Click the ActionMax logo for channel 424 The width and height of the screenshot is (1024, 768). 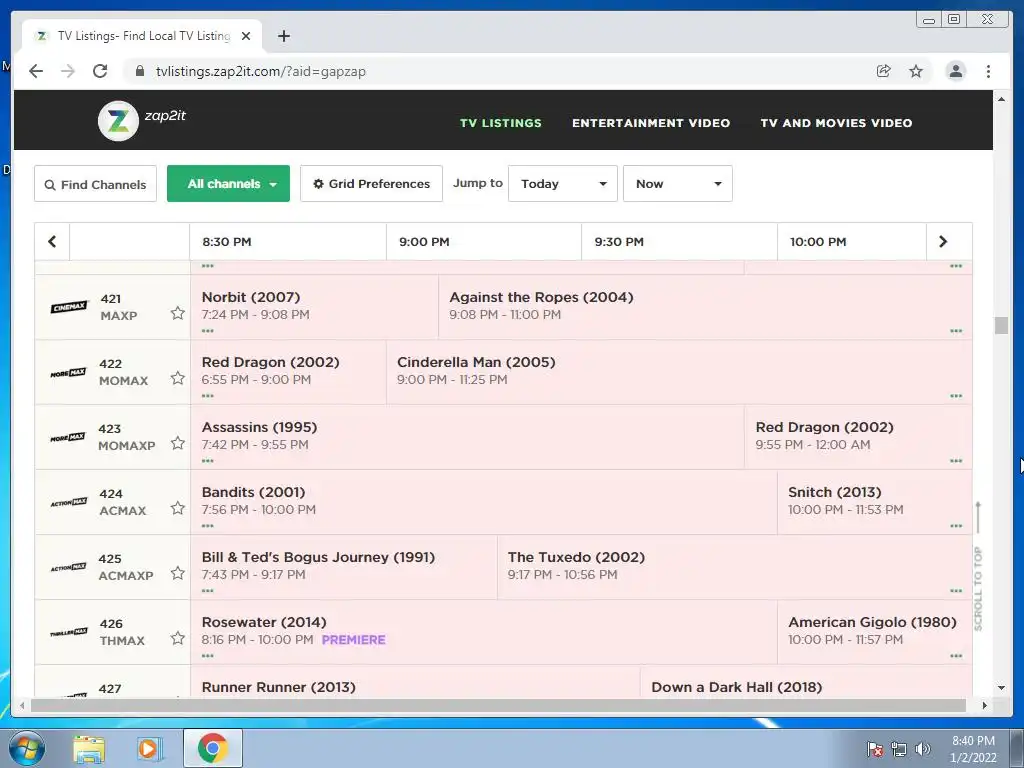point(69,502)
